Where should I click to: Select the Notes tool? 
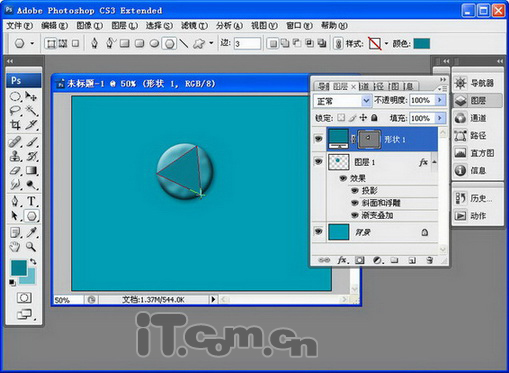(x=15, y=233)
